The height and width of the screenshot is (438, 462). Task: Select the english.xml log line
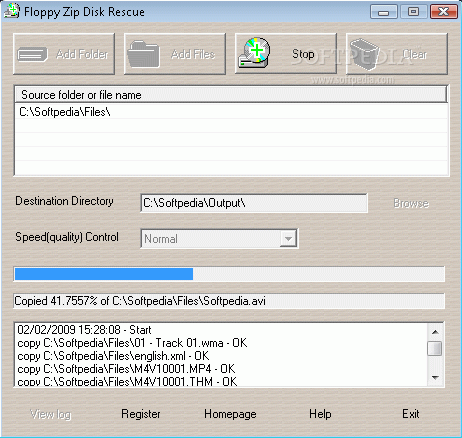[113, 356]
